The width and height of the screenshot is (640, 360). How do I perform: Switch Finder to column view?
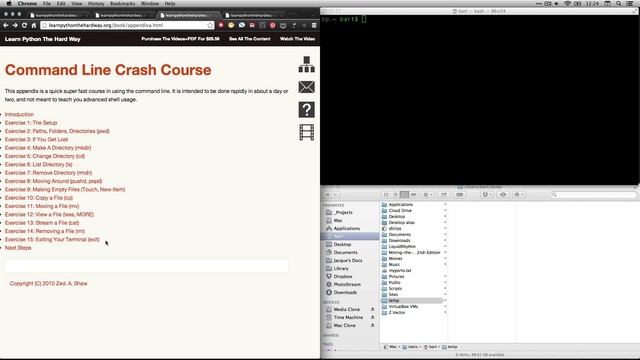(x=404, y=195)
